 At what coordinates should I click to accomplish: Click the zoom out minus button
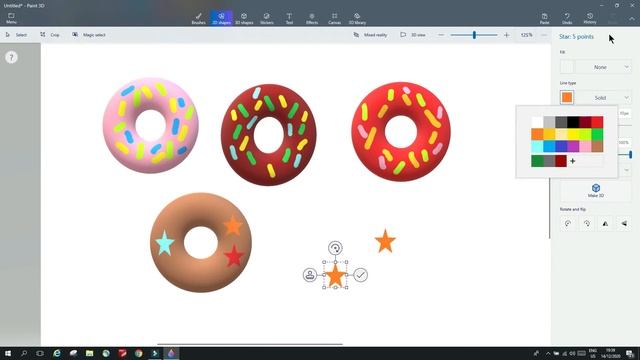click(x=441, y=35)
